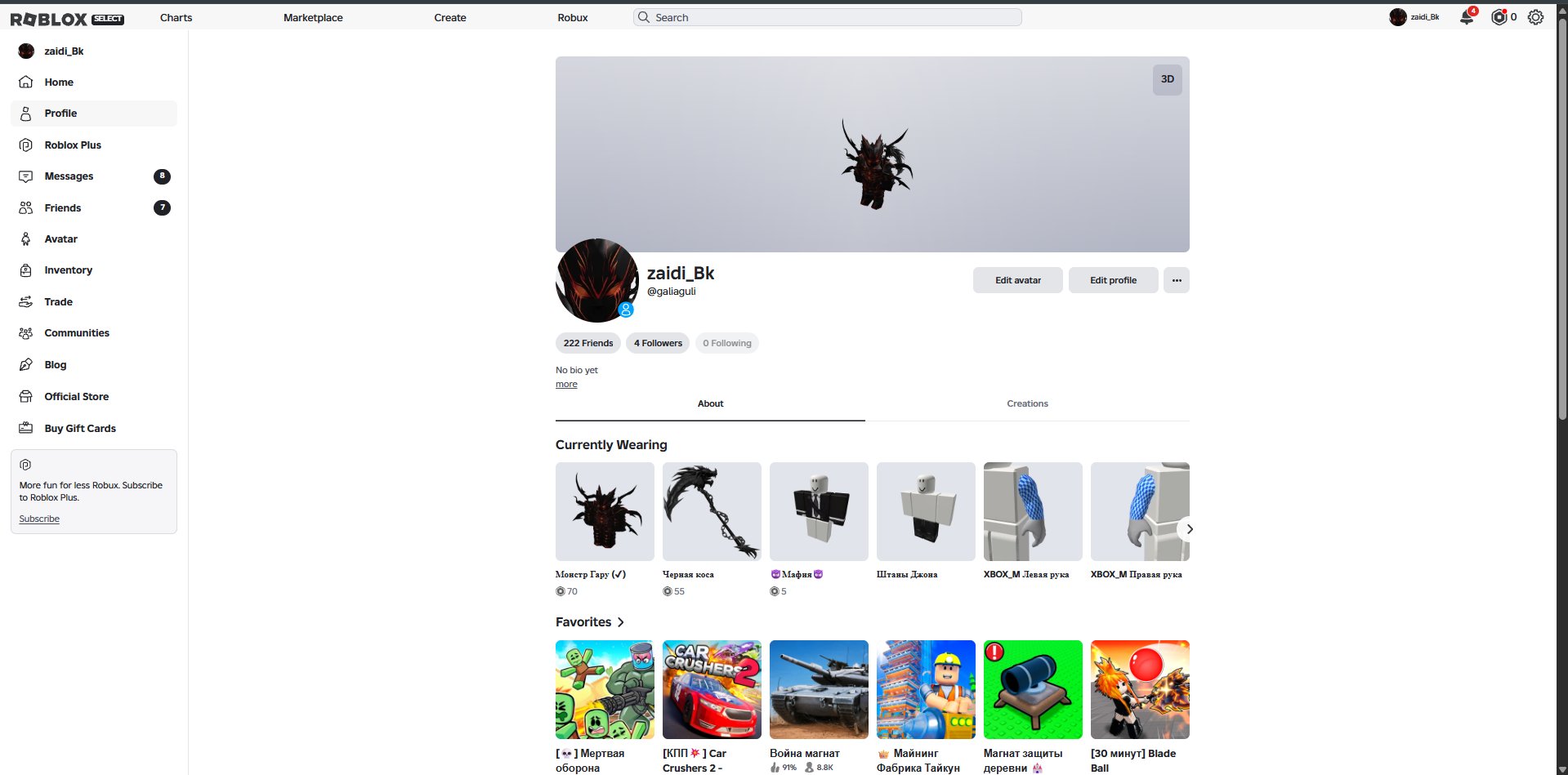Click the Friends icon in sidebar

point(26,208)
